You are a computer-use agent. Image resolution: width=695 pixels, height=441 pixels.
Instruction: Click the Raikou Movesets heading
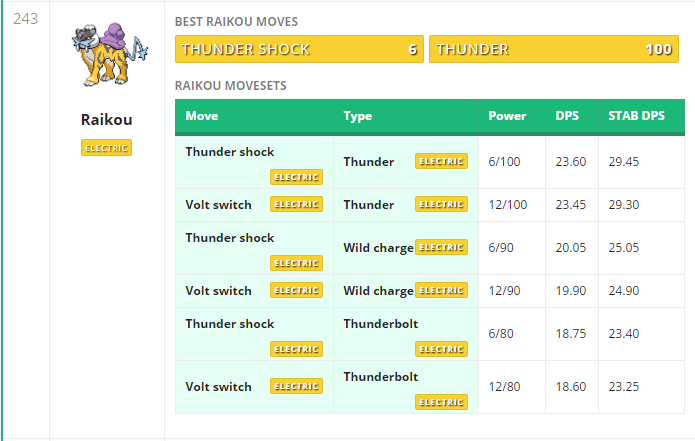click(x=230, y=86)
